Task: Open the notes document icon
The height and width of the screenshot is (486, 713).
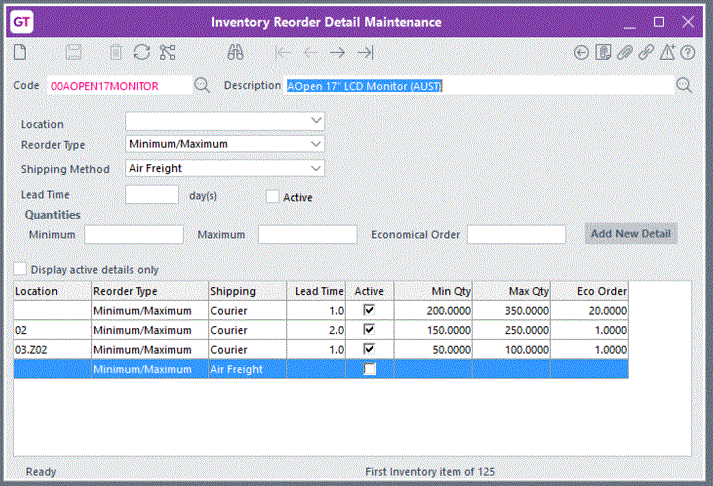Action: [x=603, y=53]
